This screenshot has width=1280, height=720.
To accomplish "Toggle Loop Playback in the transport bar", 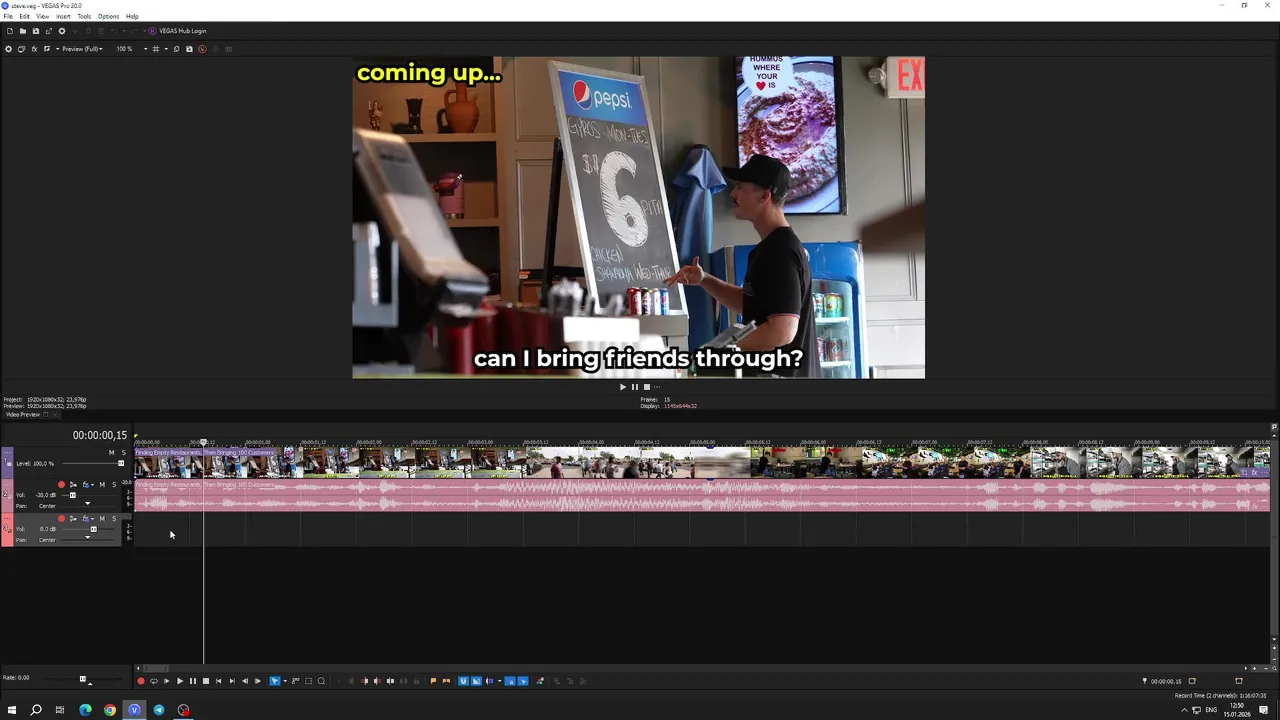I will coord(154,681).
